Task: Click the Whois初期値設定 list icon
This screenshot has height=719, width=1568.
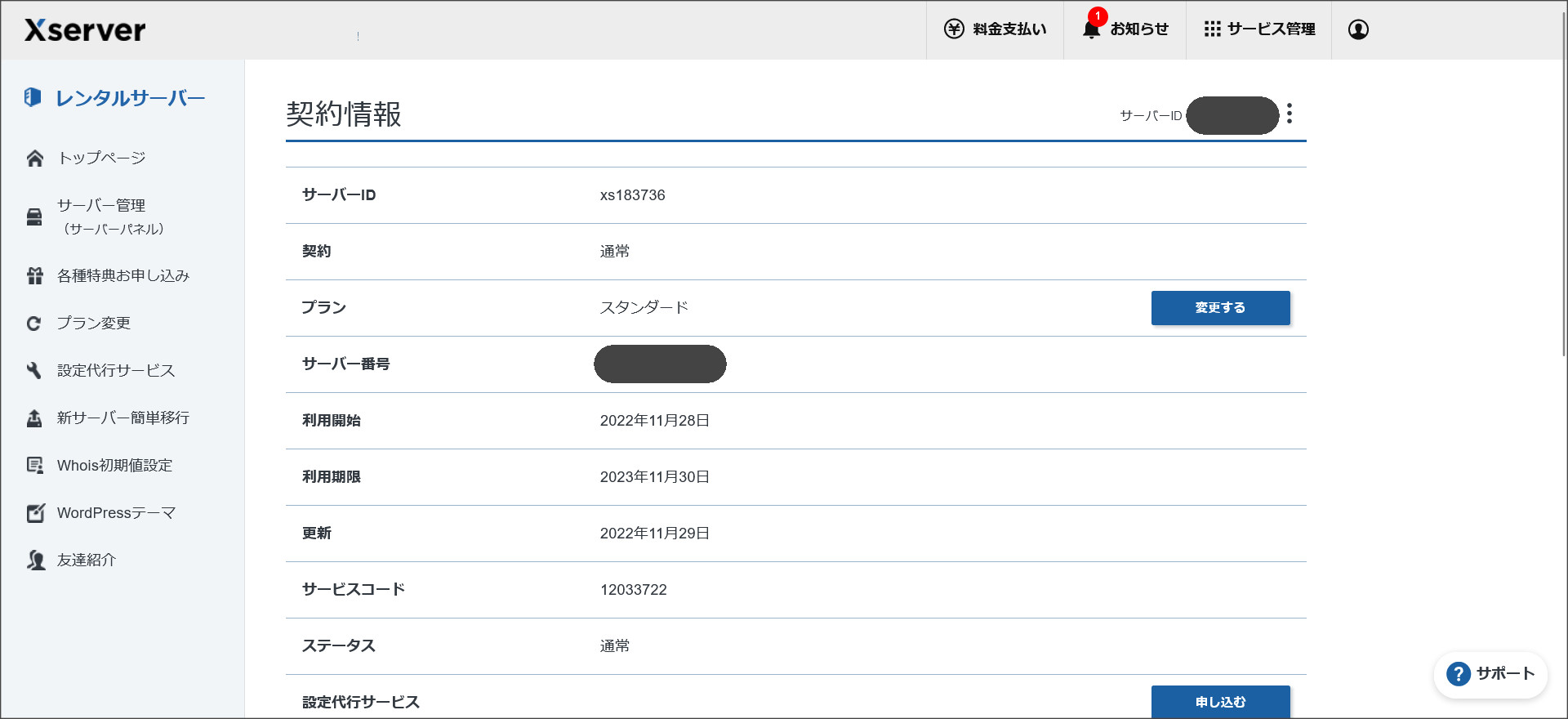Action: [x=34, y=466]
